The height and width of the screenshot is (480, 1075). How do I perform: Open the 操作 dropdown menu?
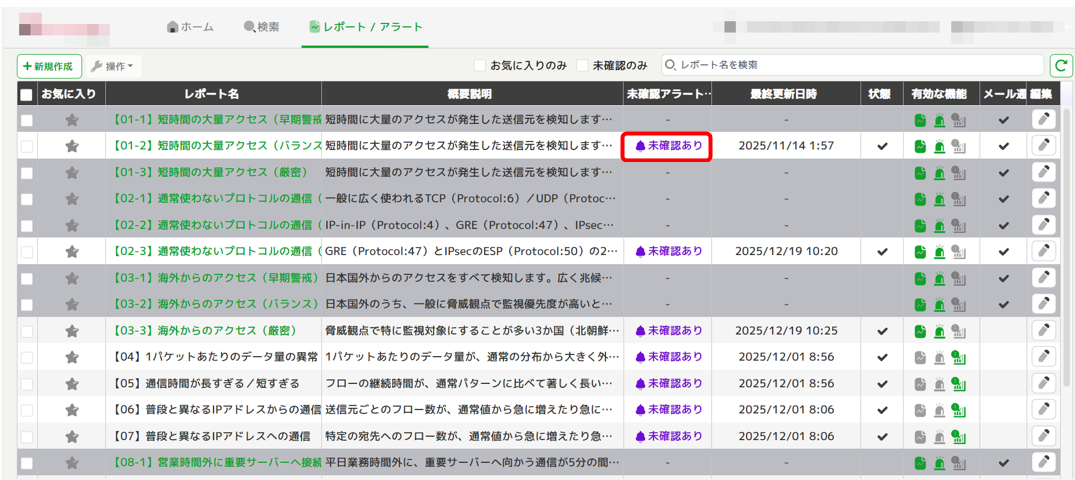point(112,66)
